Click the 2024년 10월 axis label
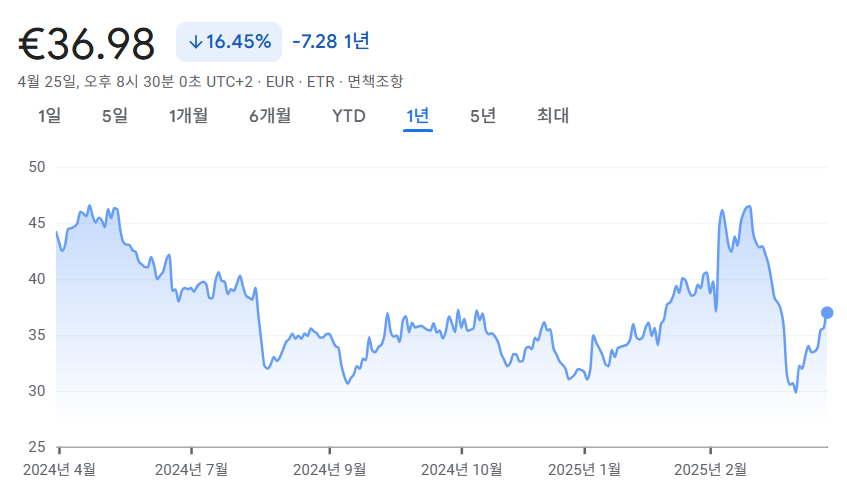 click(461, 469)
